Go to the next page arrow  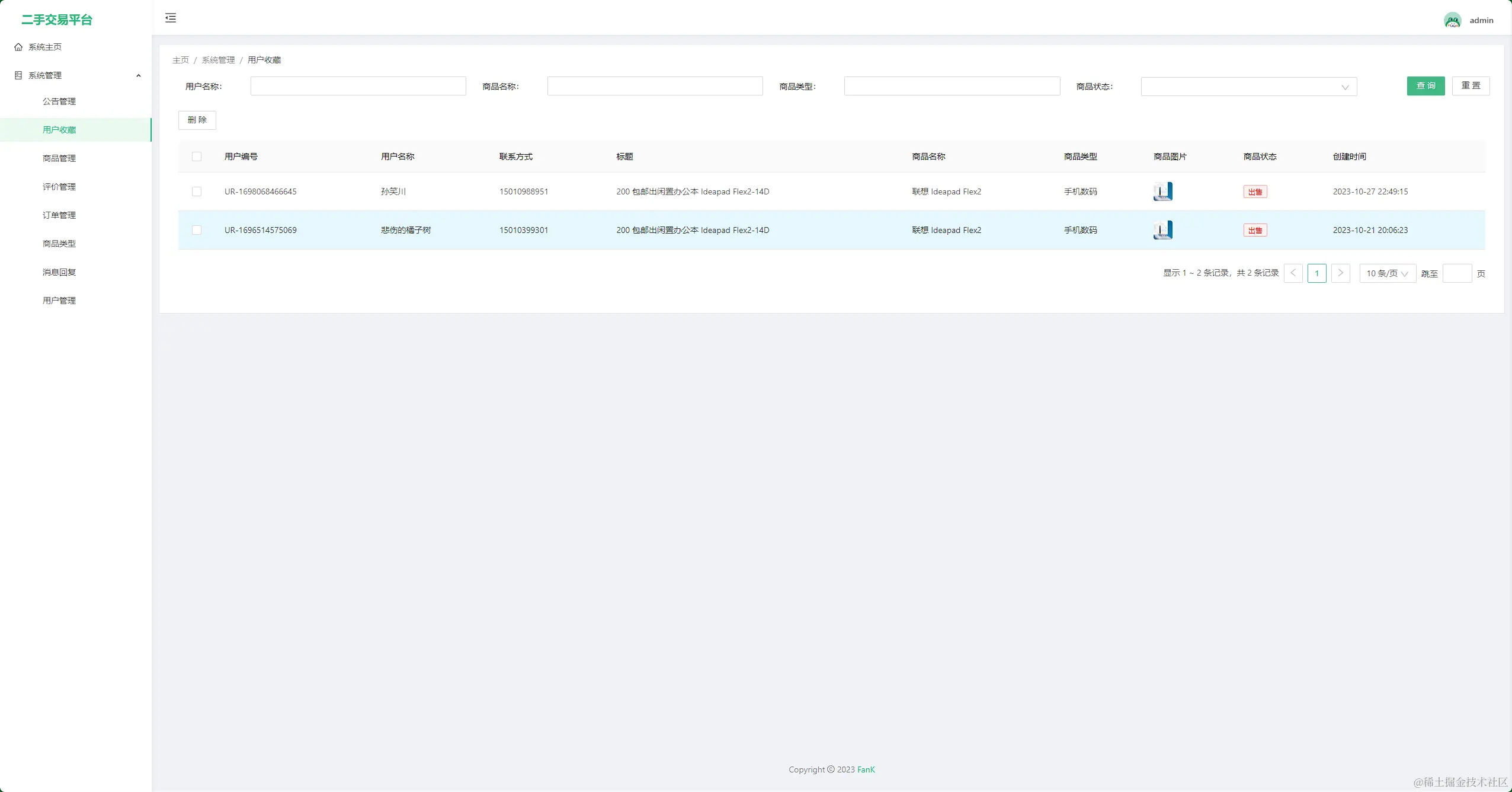pyautogui.click(x=1340, y=273)
